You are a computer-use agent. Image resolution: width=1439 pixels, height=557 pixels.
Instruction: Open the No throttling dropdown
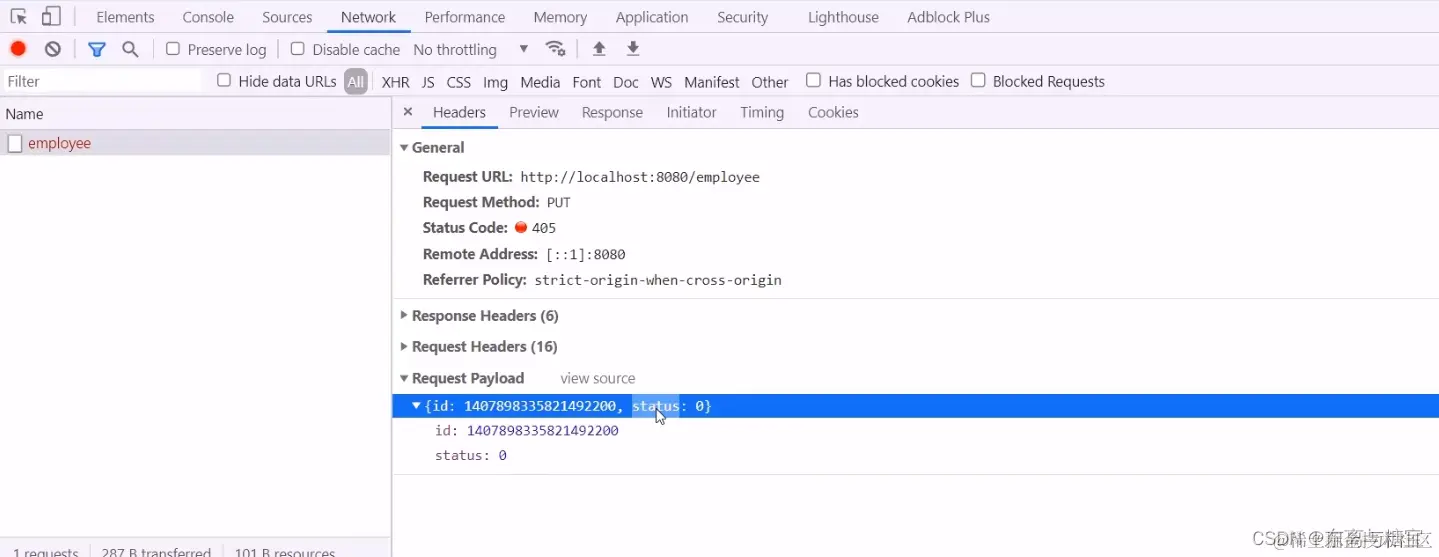pos(471,49)
